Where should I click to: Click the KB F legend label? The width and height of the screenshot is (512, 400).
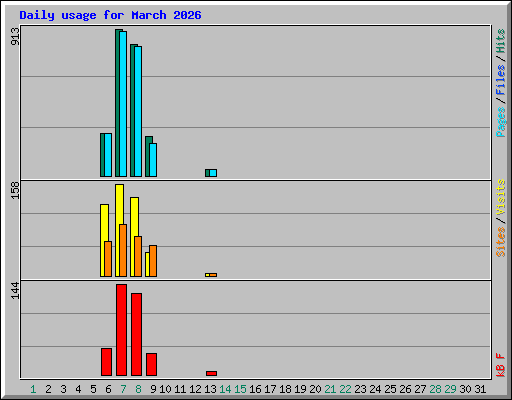point(500,365)
